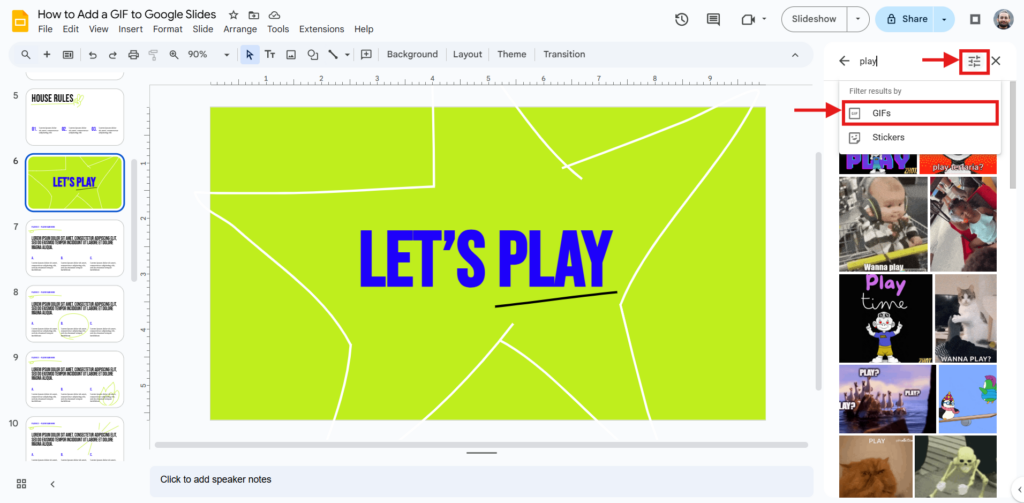Click the Paint format roller icon
The height and width of the screenshot is (503, 1024).
coord(154,54)
